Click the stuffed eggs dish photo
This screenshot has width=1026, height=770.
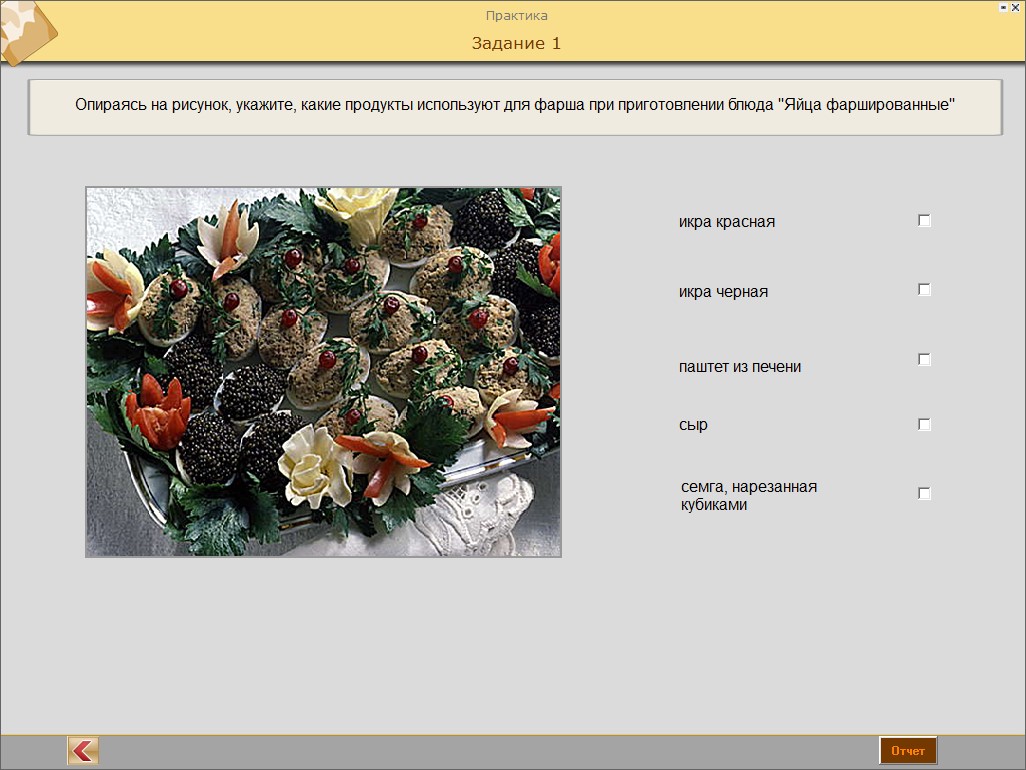[323, 371]
